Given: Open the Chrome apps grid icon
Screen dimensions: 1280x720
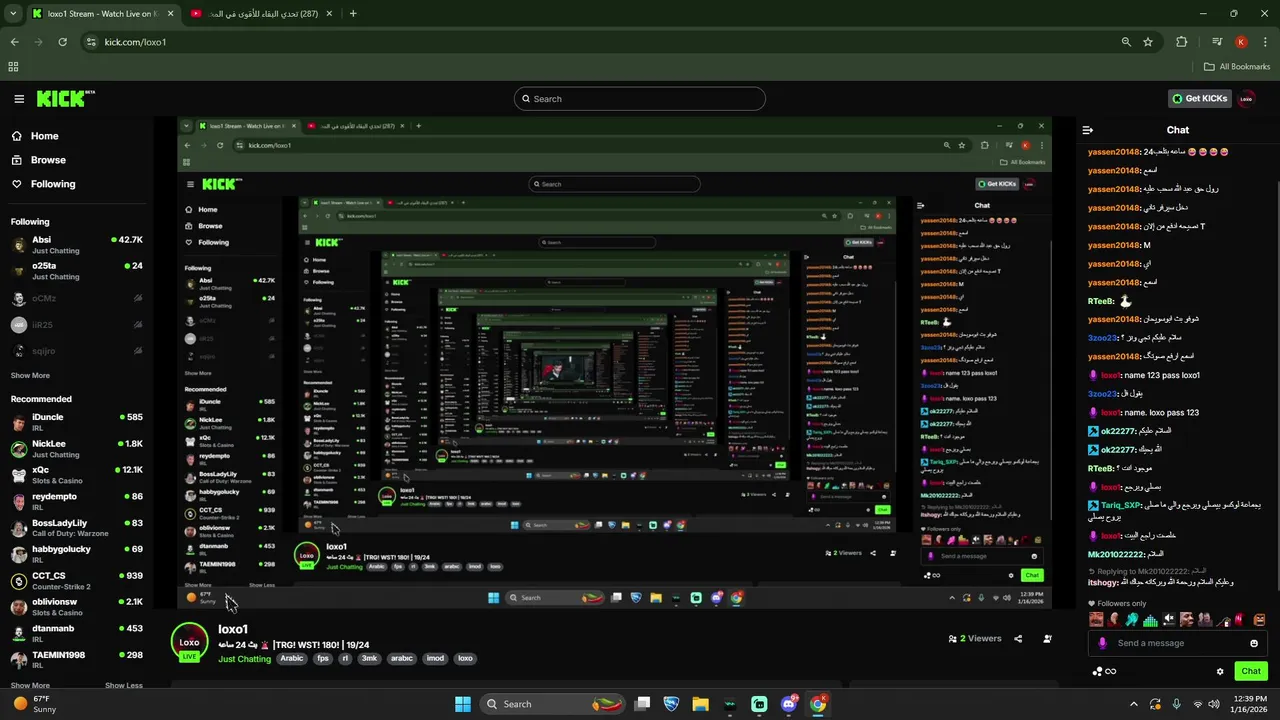Looking at the screenshot, I should [13, 67].
